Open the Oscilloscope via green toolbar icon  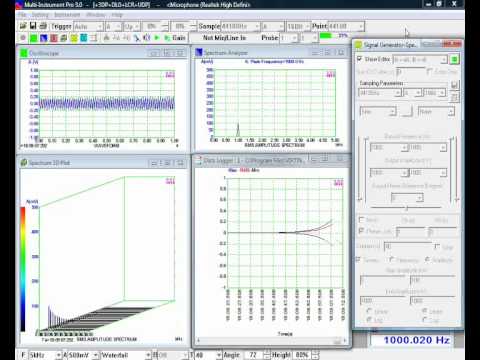coord(33,38)
